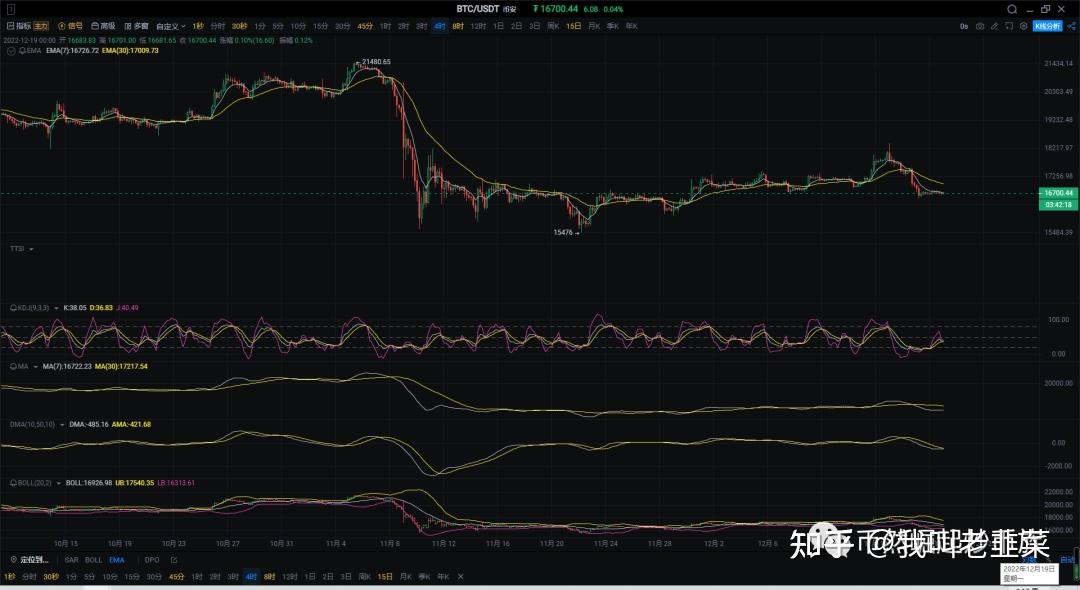Click the K线分析 analysis button
Image resolution: width=1080 pixels, height=590 pixels.
pos(1046,26)
